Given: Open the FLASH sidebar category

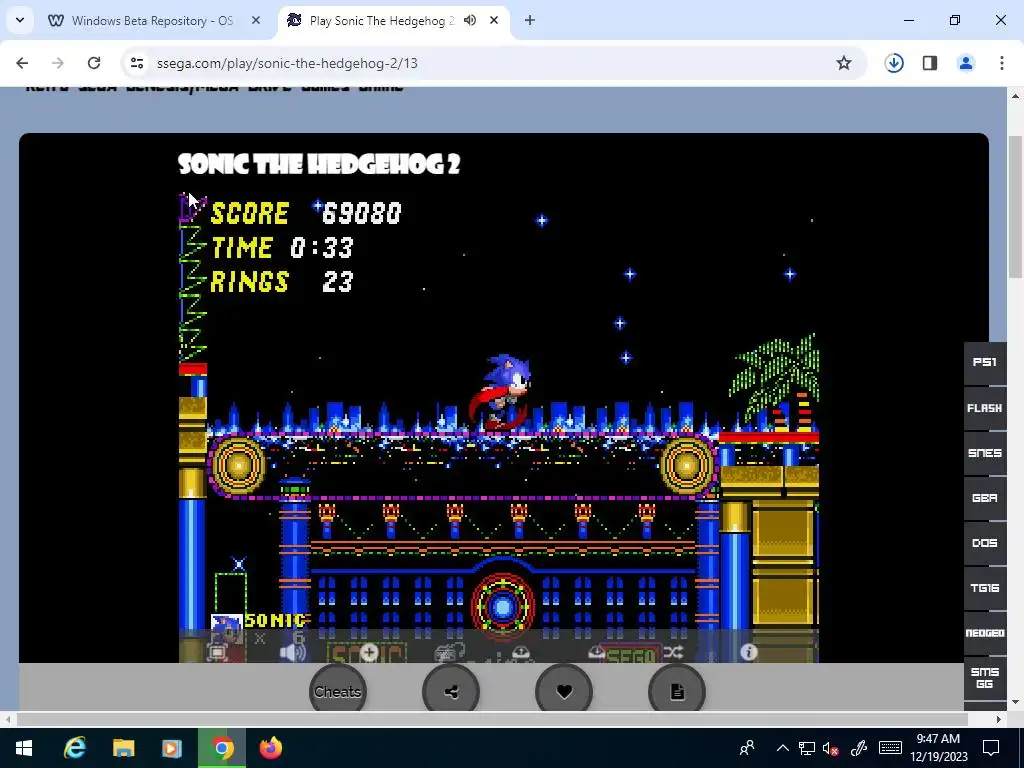Looking at the screenshot, I should tap(985, 408).
